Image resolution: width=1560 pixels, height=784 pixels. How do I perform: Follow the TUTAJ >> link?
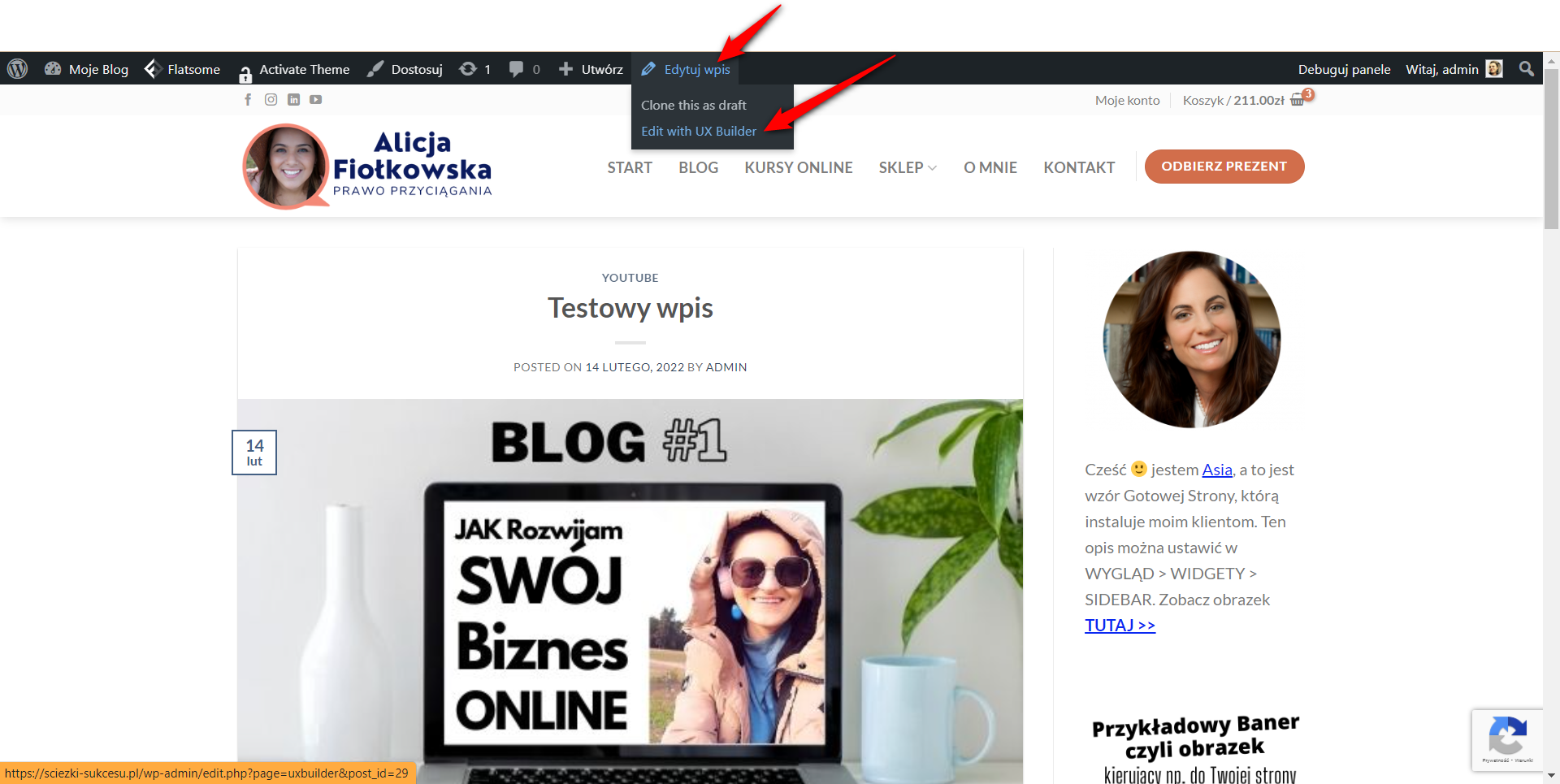coord(1119,625)
